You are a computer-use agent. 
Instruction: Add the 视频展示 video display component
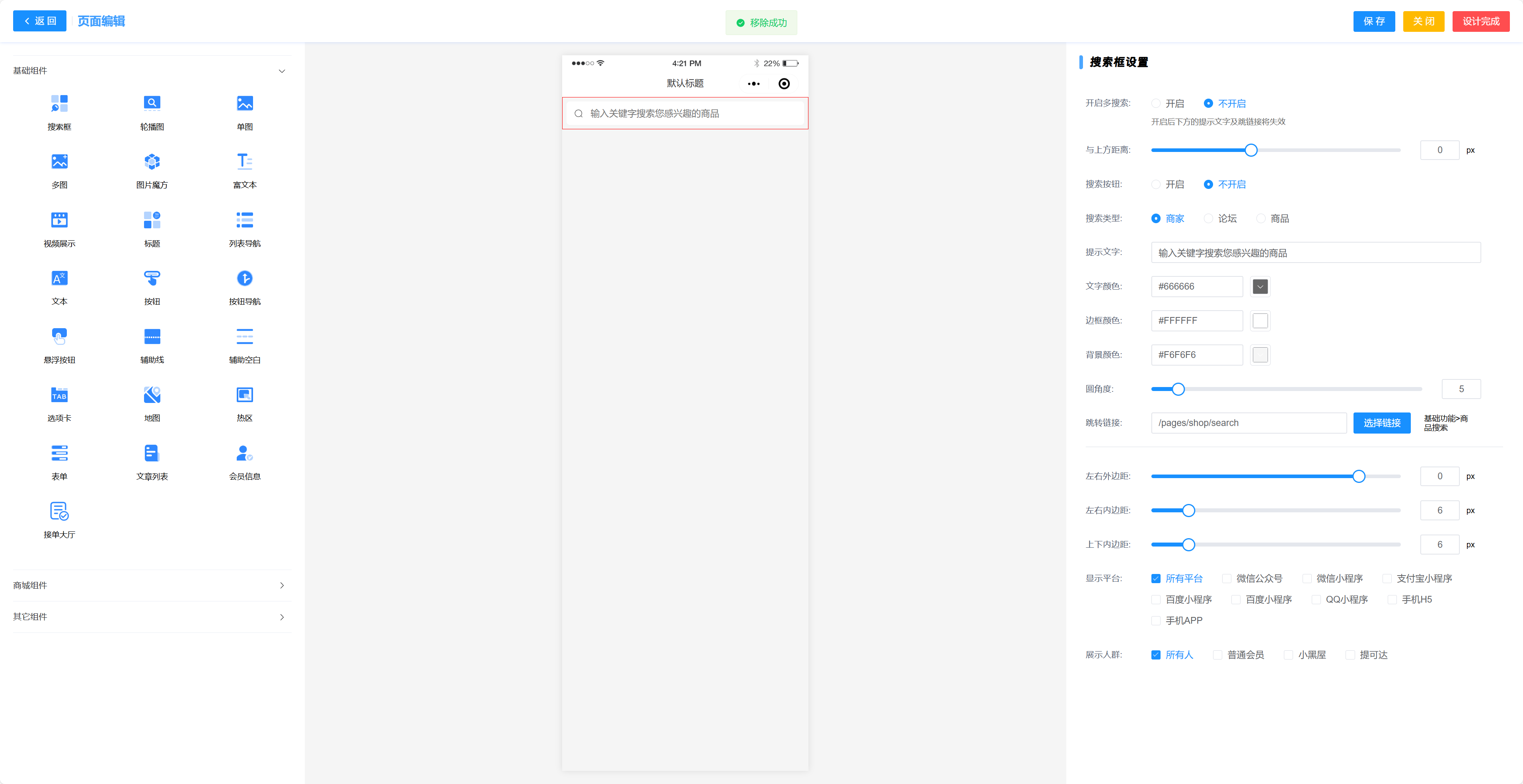[x=59, y=220]
